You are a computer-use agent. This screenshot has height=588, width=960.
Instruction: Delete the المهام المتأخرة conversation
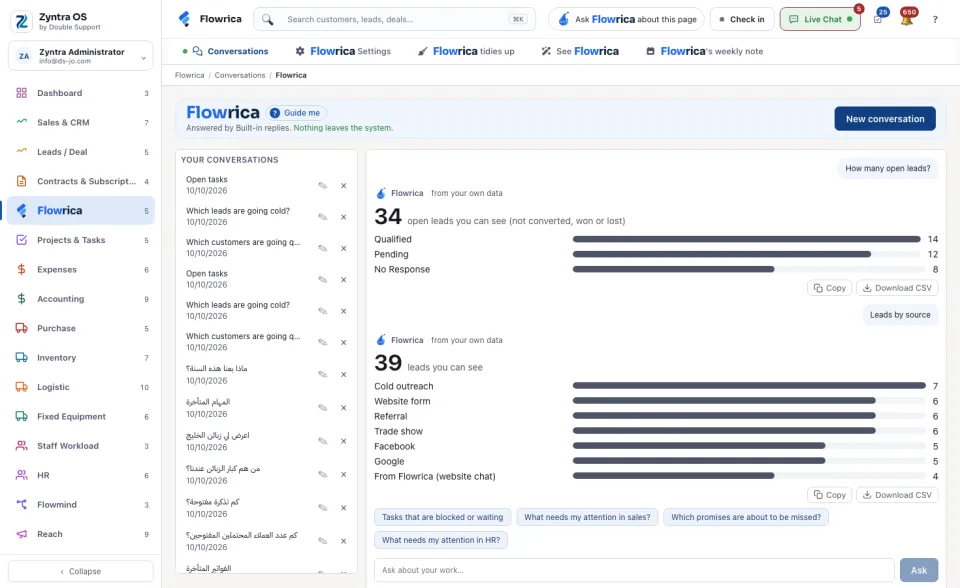point(343,408)
